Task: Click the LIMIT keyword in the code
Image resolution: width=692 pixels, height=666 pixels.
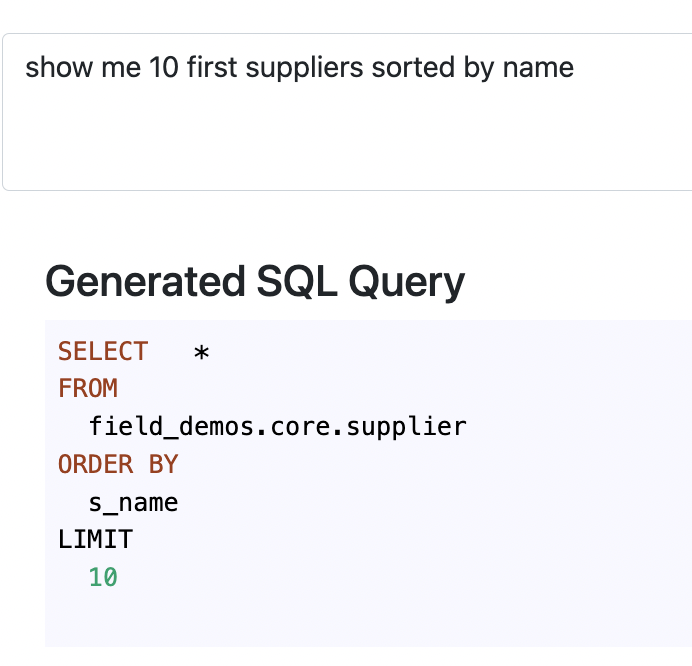Action: click(x=95, y=540)
